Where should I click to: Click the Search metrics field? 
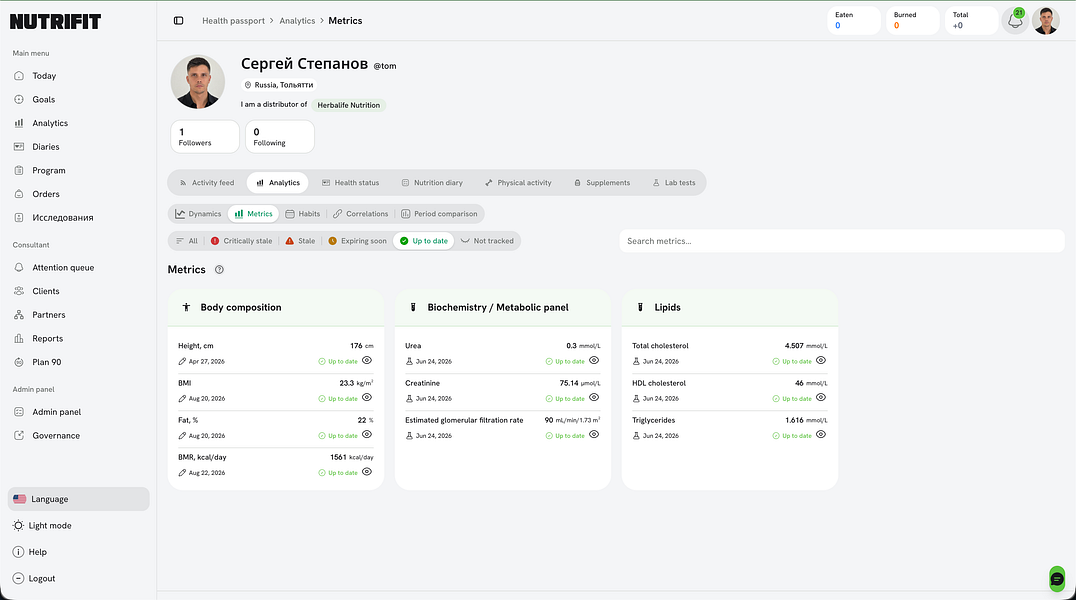click(x=842, y=241)
